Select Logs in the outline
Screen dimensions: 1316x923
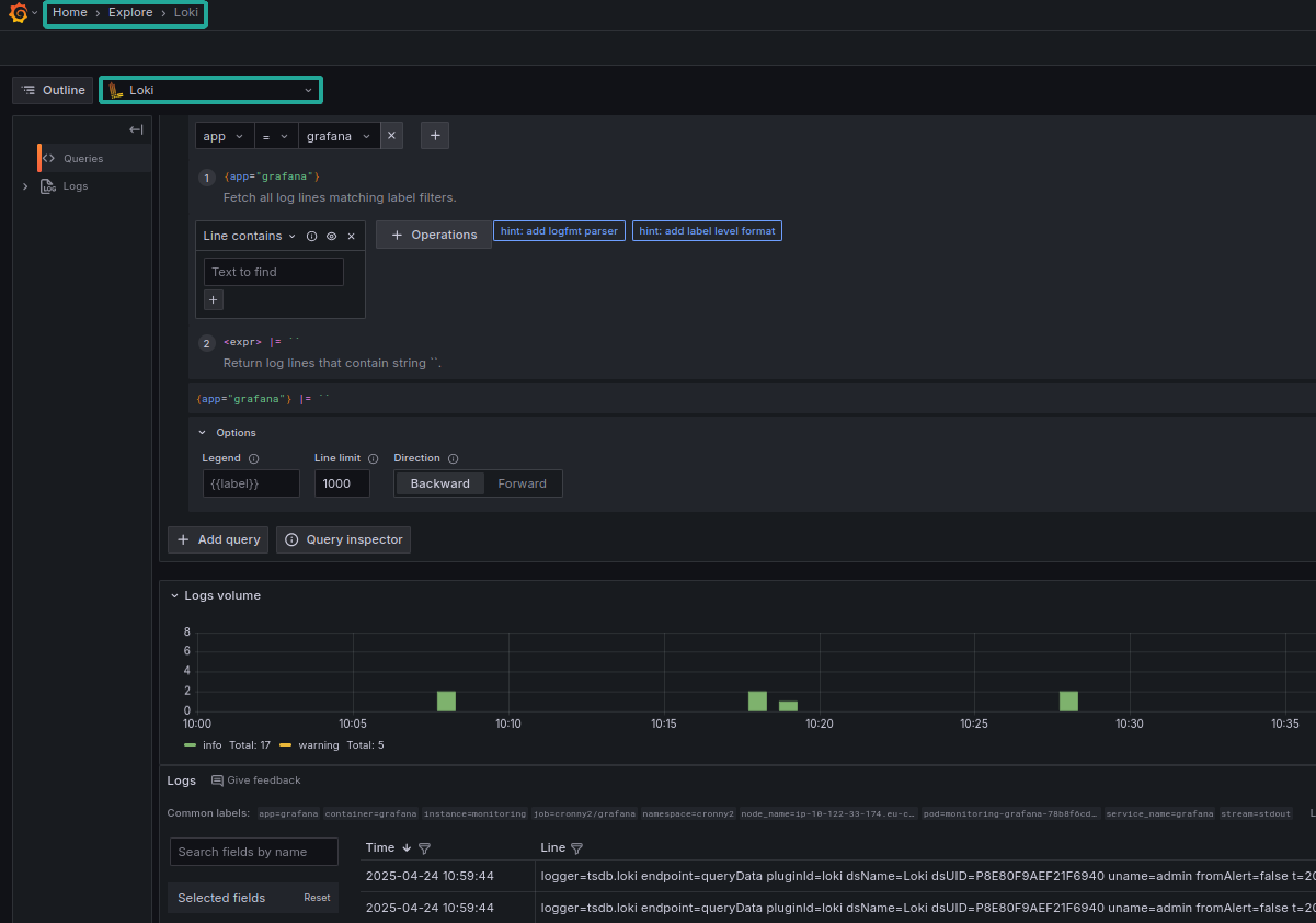75,186
